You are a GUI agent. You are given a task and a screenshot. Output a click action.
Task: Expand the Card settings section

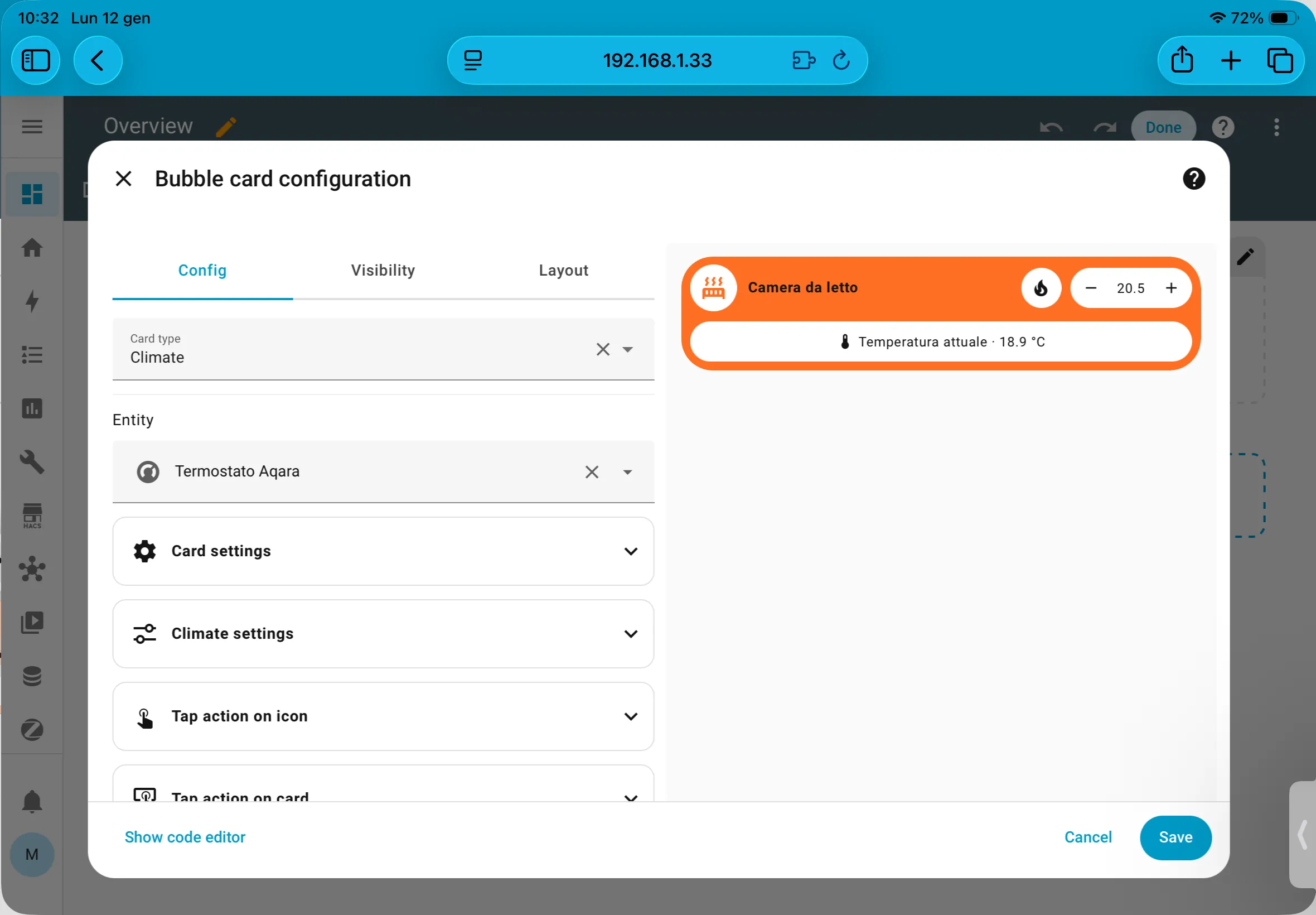(x=383, y=551)
